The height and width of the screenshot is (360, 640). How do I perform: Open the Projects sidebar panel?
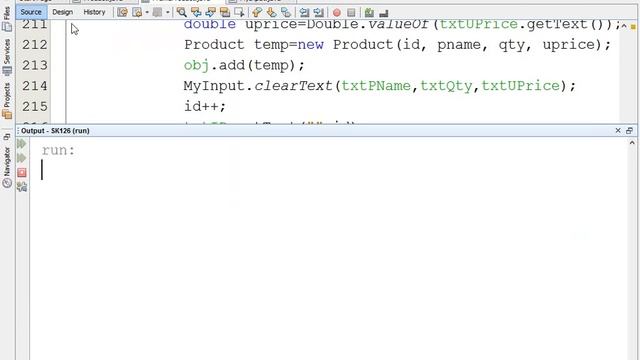[x=7, y=101]
